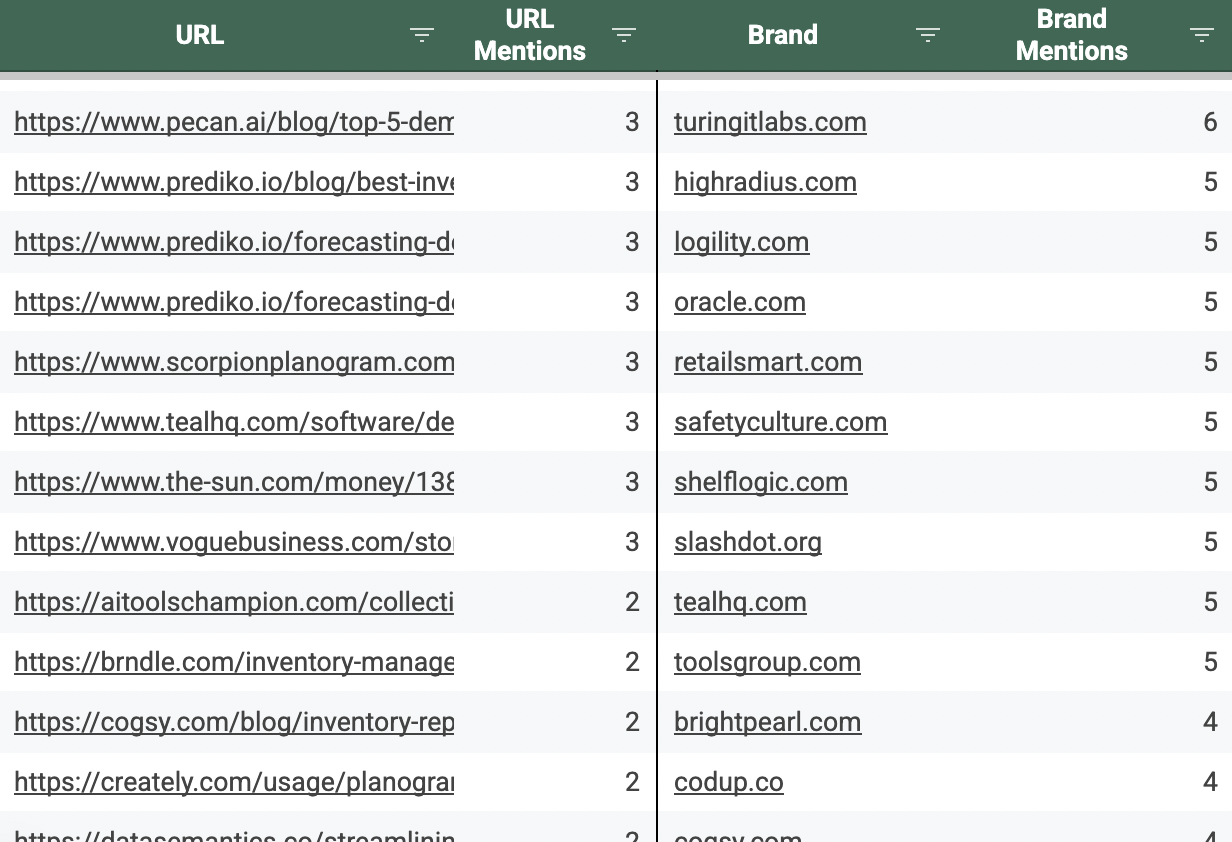Open the pecan.ai blog URL link
This screenshot has height=842, width=1232.
pos(234,122)
